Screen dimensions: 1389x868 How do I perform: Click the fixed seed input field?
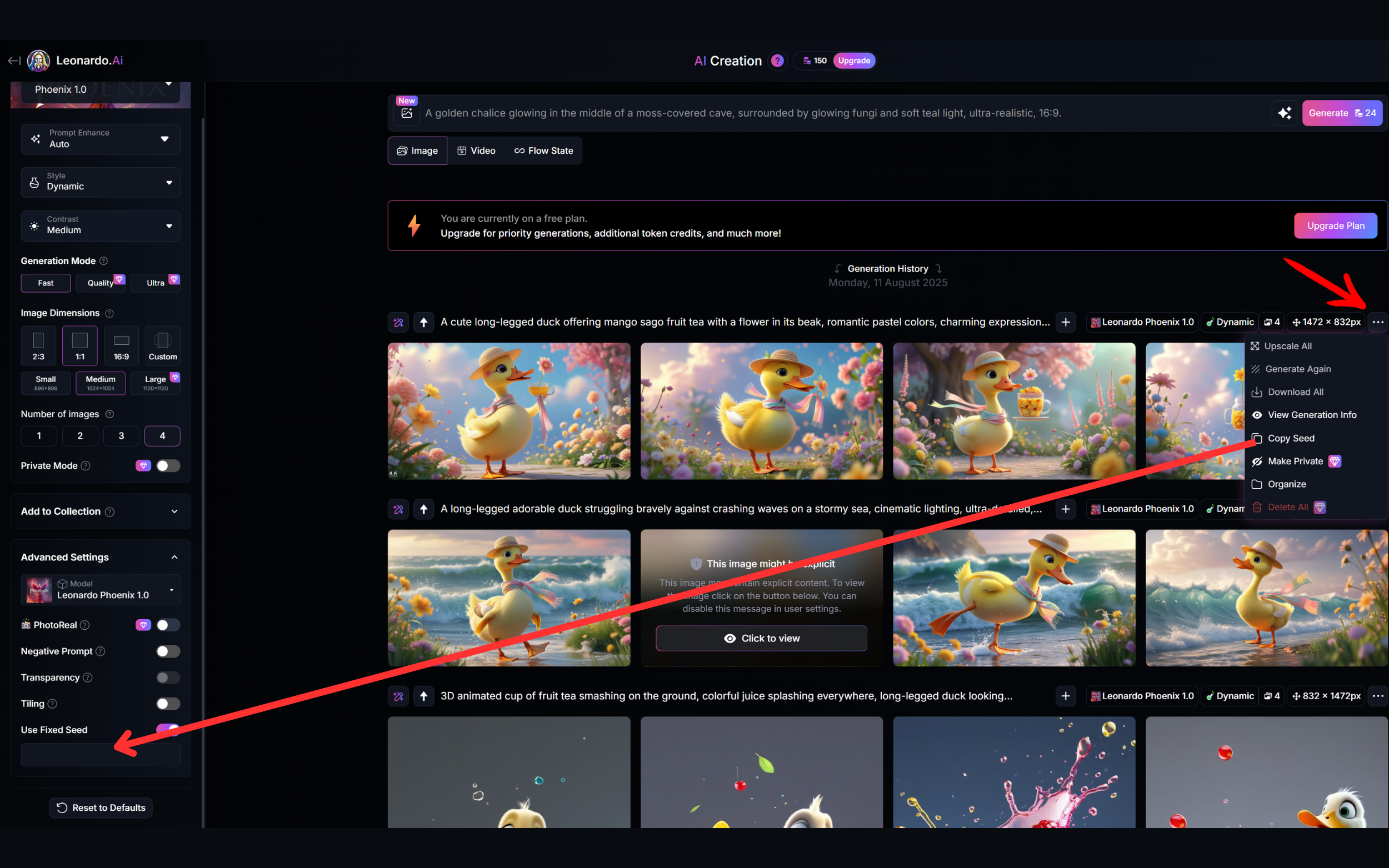[101, 754]
